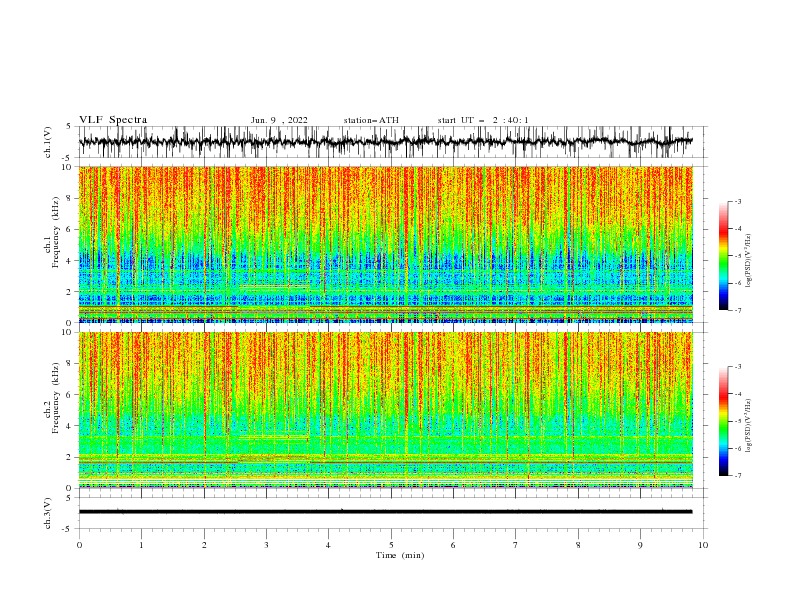Click the "Time (min)" axis label
This screenshot has height=612, width=792.
[400, 555]
